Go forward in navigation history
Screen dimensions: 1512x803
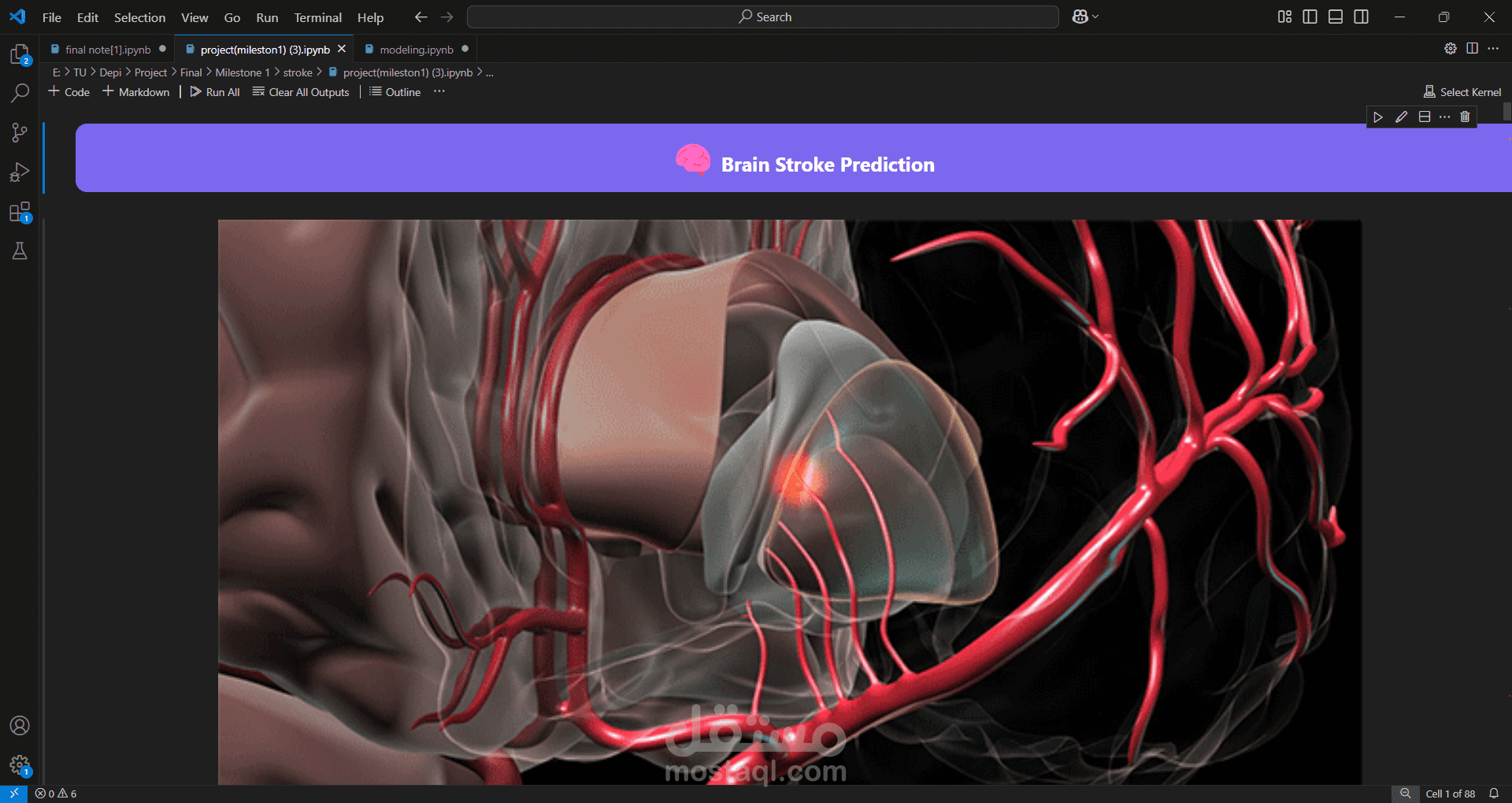click(x=447, y=17)
